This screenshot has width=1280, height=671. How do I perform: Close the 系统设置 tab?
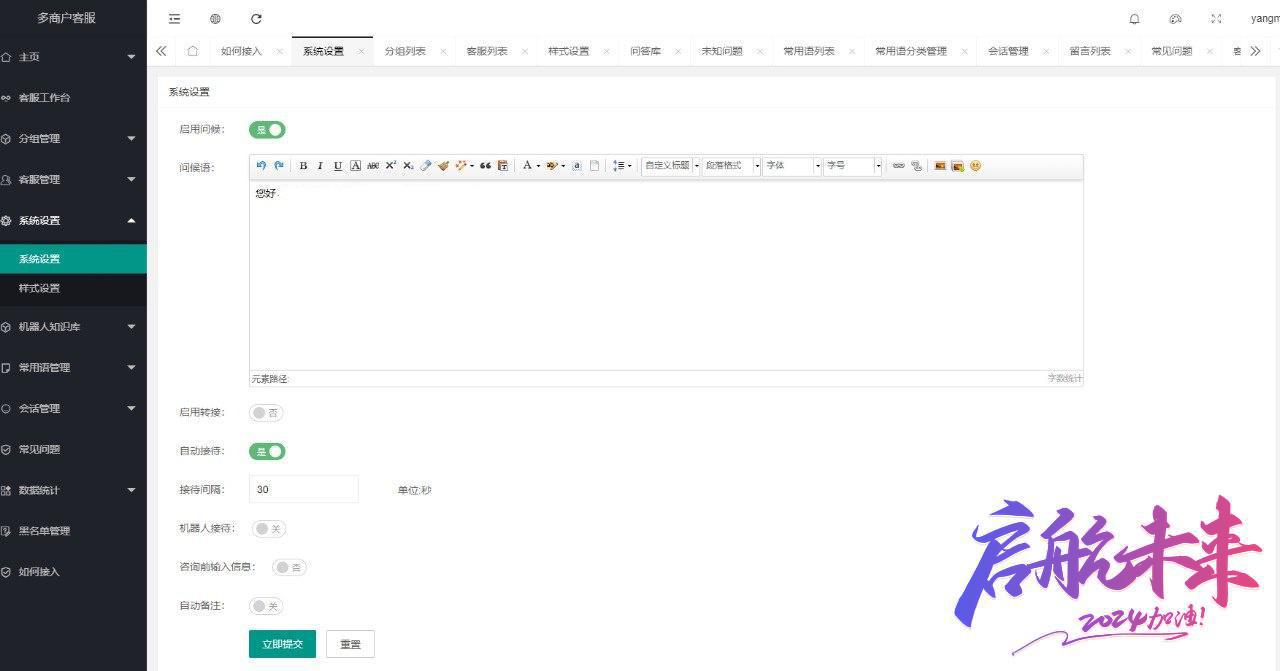pos(361,52)
